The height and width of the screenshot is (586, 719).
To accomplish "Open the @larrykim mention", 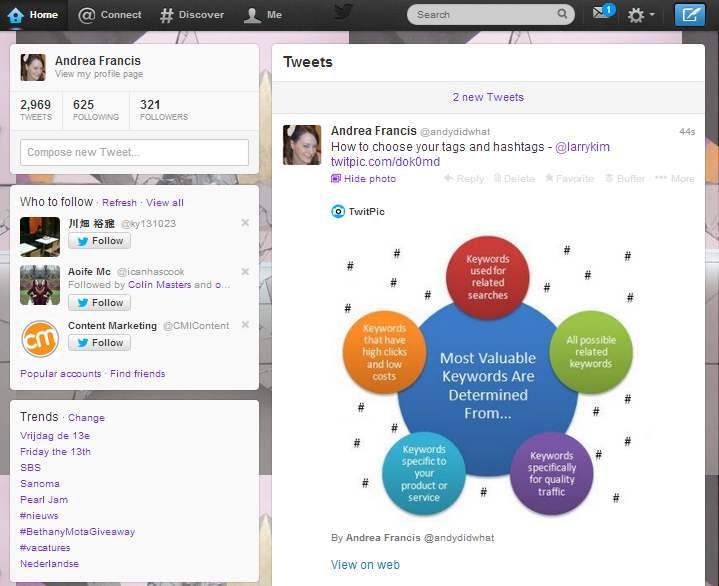I will 582,147.
